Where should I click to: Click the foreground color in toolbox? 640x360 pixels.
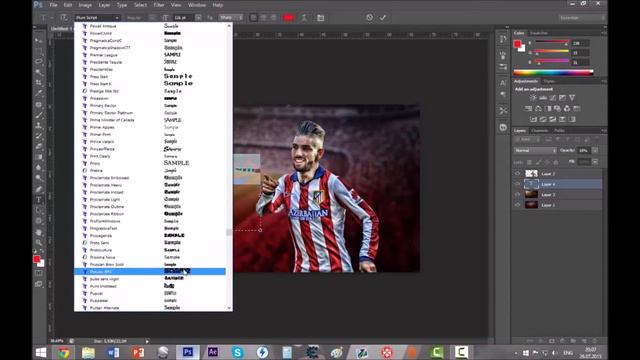coord(36,259)
